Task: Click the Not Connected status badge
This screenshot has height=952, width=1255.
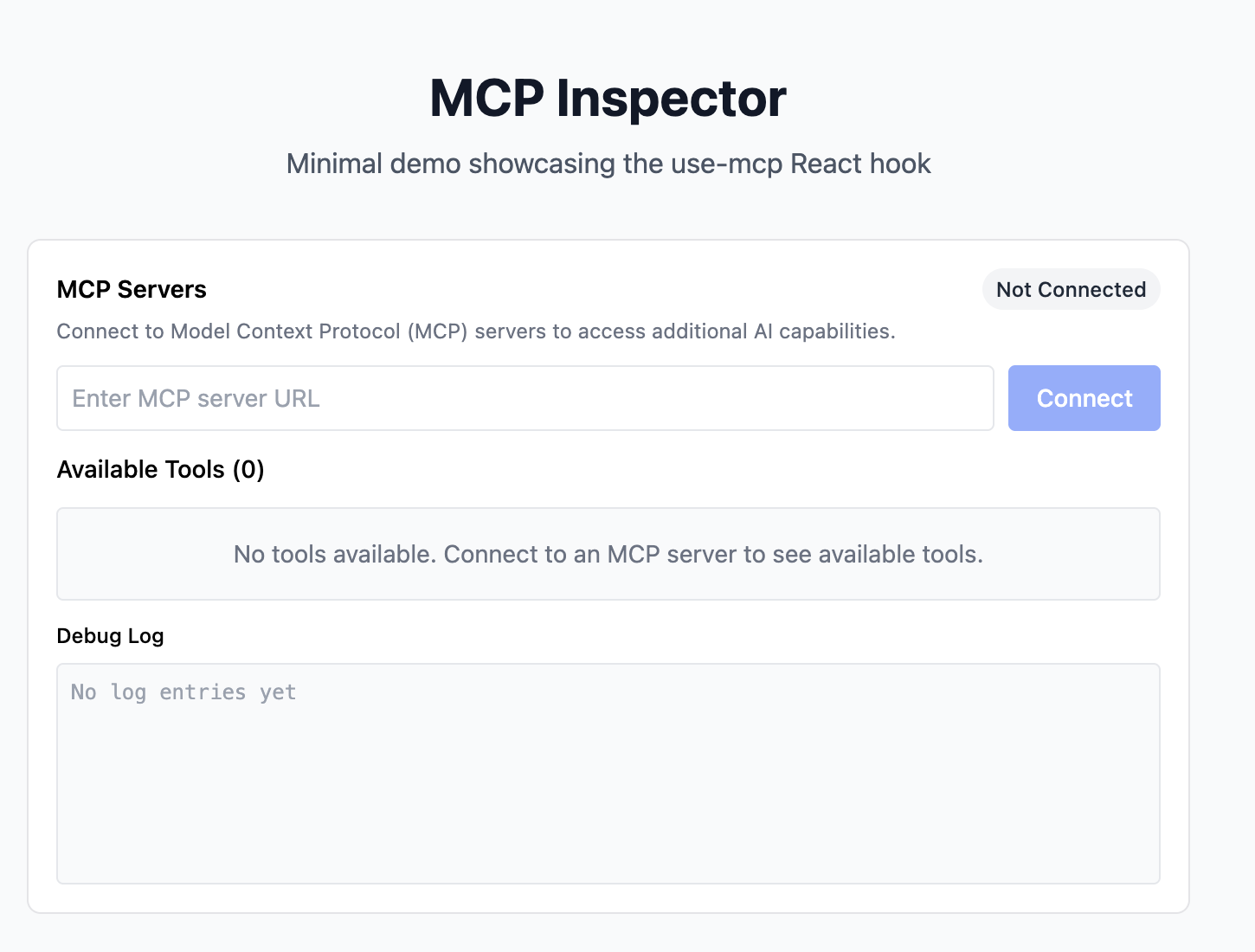Action: pos(1071,290)
